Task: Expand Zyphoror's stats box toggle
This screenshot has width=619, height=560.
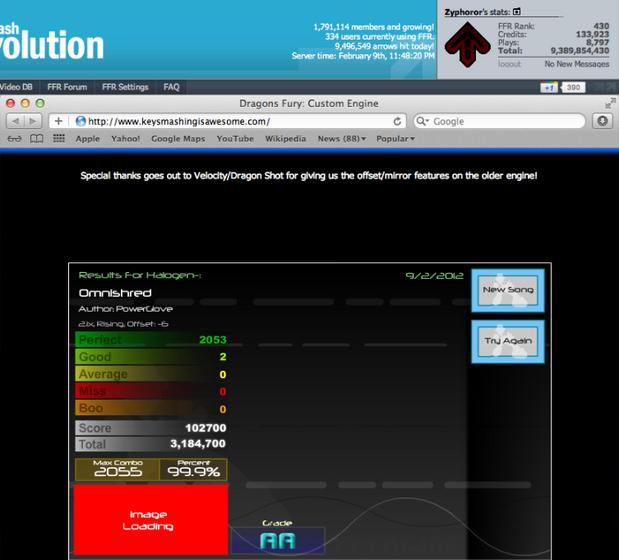Action: pos(516,12)
